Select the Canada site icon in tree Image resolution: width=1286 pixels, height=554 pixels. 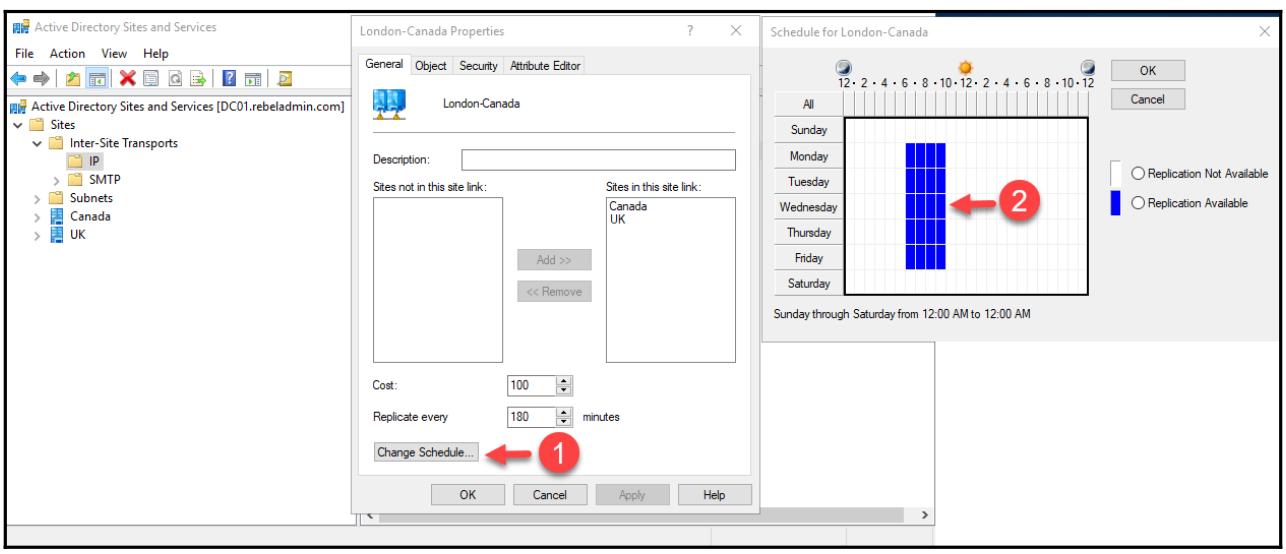click(x=57, y=216)
